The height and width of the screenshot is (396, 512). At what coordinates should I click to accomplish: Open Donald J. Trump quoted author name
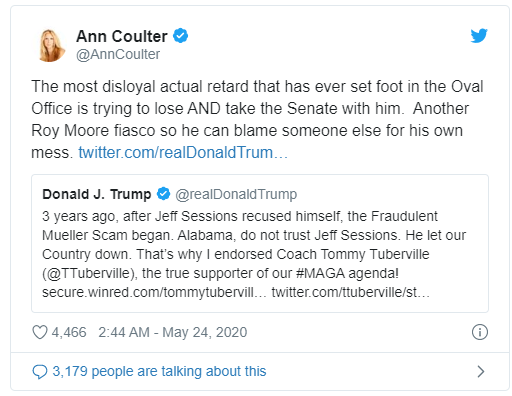coord(97,194)
